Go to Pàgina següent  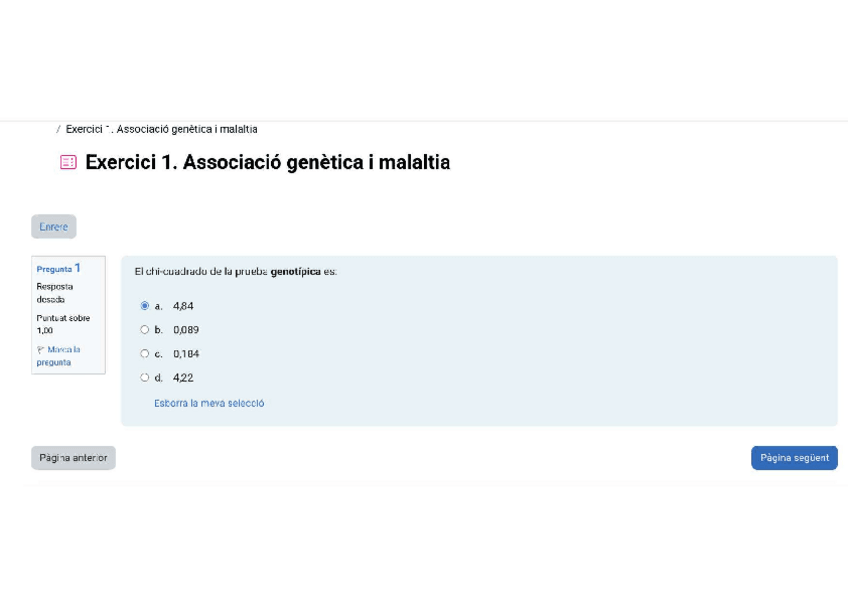[x=794, y=458]
